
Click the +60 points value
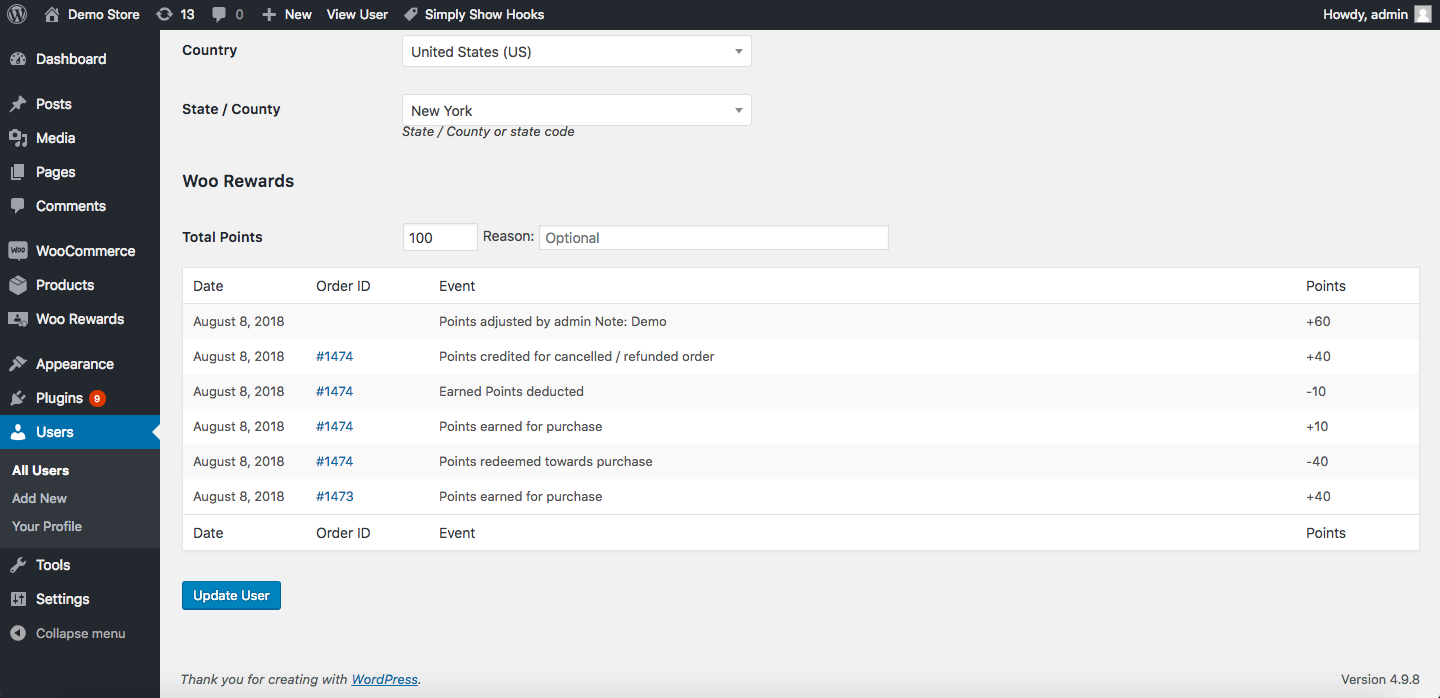point(1319,321)
